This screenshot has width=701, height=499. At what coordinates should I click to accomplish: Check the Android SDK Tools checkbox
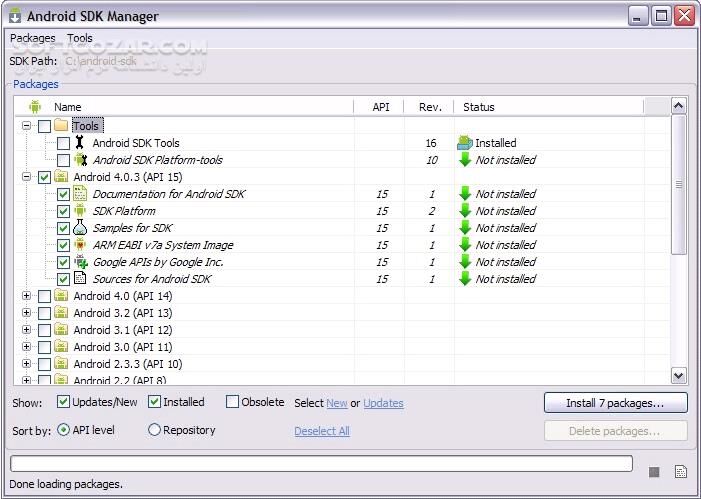point(63,143)
